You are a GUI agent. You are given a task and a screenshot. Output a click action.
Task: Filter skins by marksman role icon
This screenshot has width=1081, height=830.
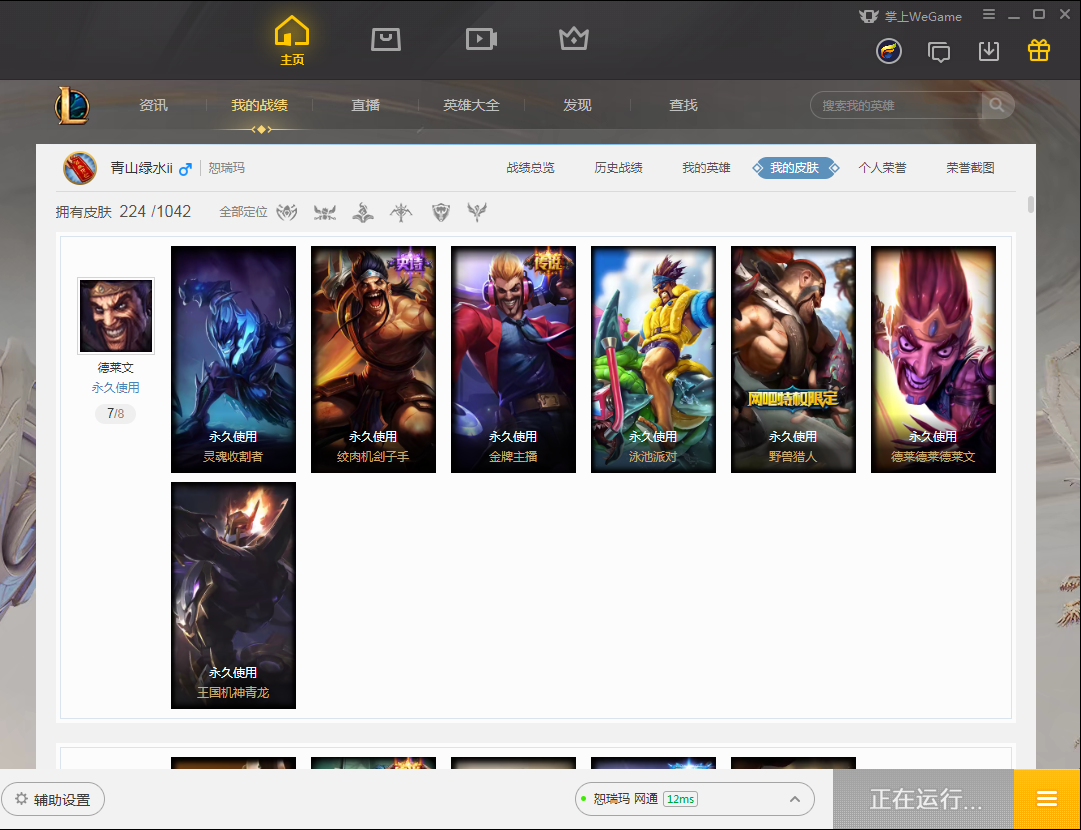[401, 212]
